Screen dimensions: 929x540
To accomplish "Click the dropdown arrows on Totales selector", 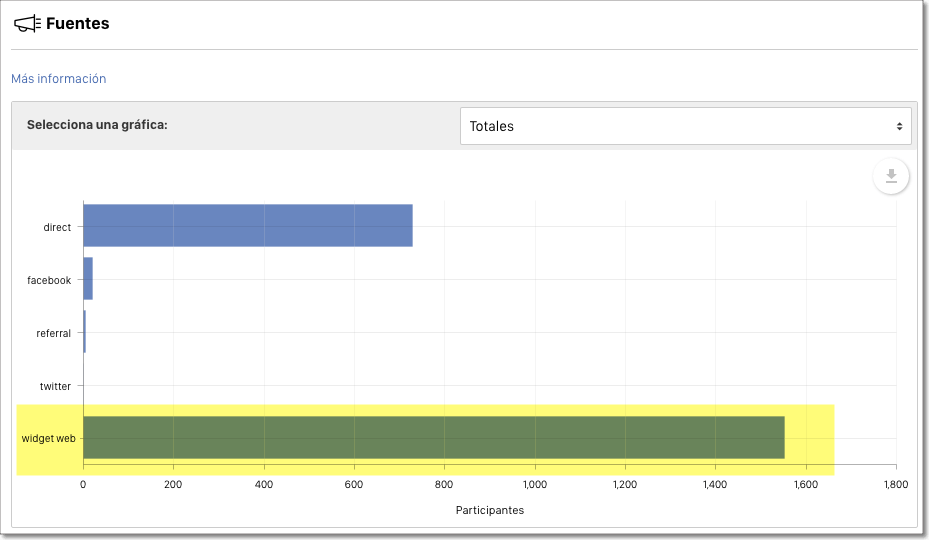I will [899, 126].
